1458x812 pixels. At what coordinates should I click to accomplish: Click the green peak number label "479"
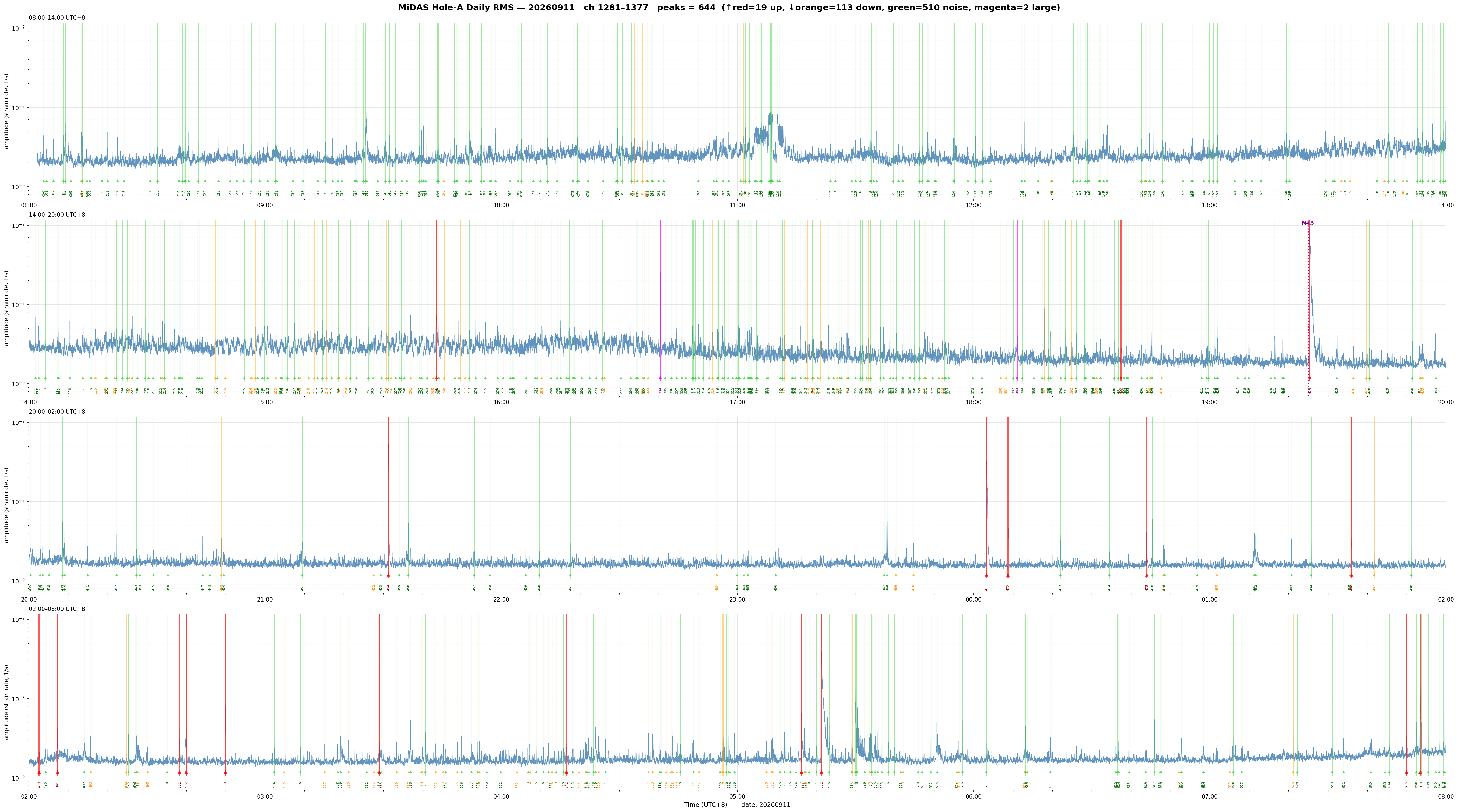(1198, 588)
